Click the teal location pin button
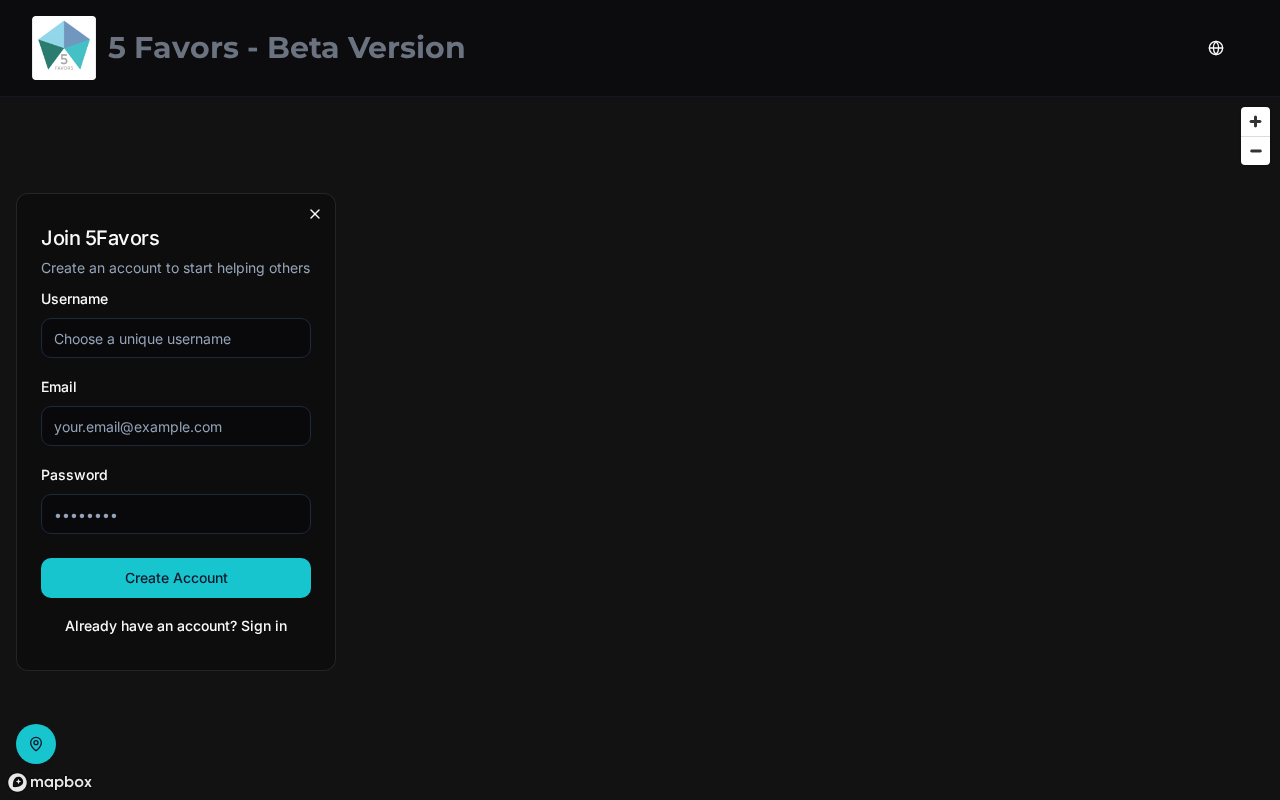Image resolution: width=1280 pixels, height=800 pixels. (36, 744)
